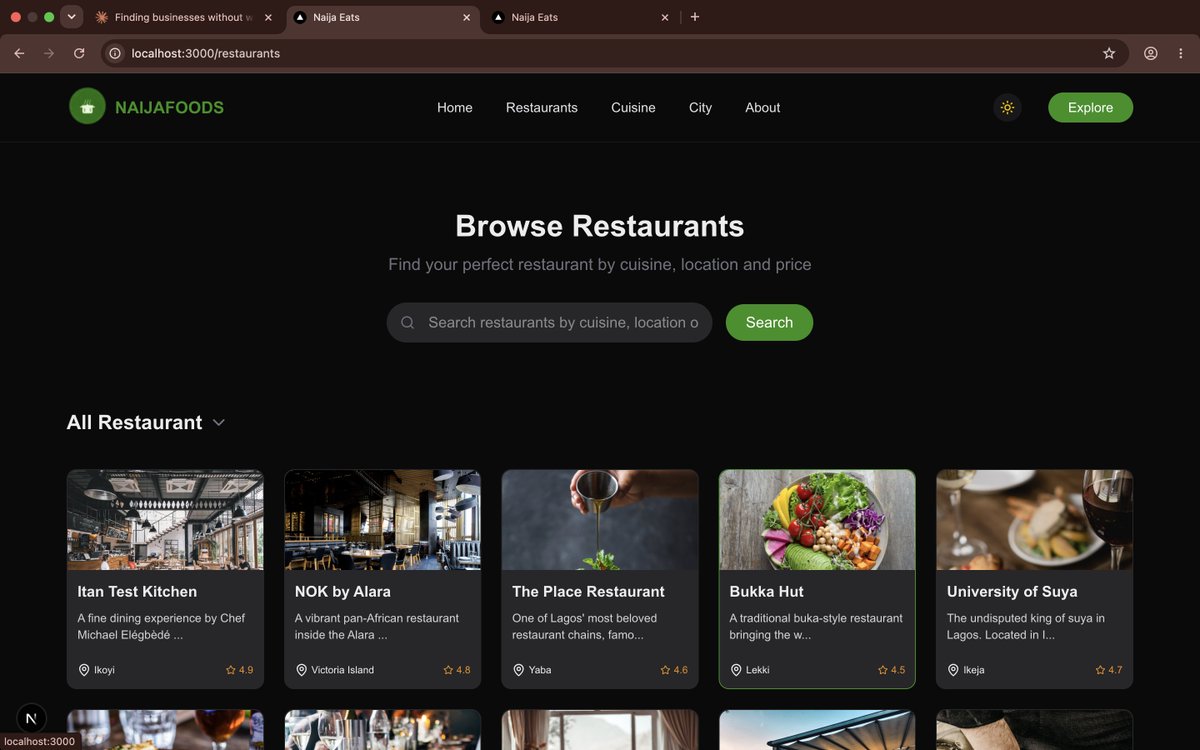Click the Bukka Hut title
Screen dimensions: 1200x750
click(x=766, y=591)
